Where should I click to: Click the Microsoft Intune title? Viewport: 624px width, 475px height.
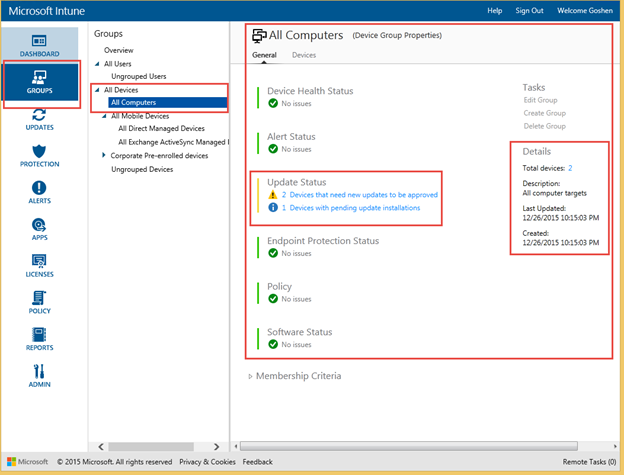click(x=47, y=11)
